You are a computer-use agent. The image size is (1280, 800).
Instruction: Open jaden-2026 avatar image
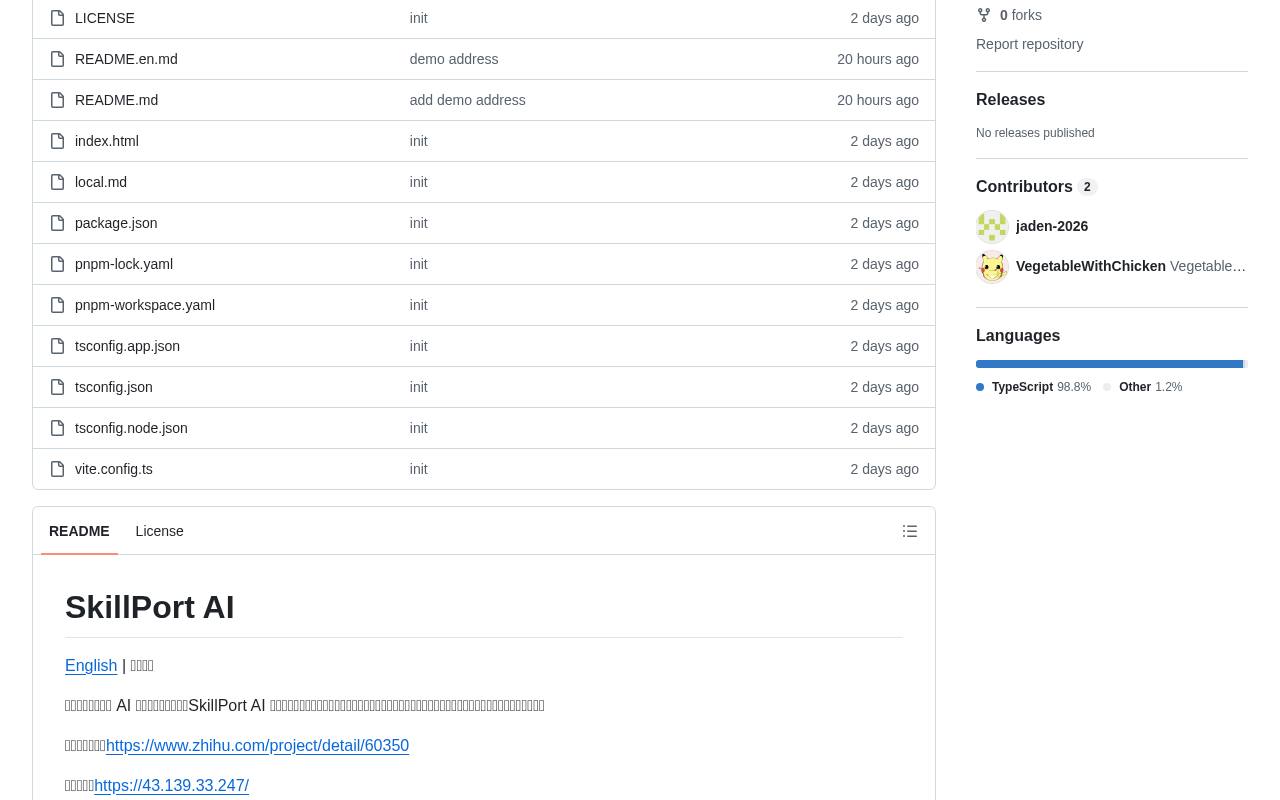(992, 227)
